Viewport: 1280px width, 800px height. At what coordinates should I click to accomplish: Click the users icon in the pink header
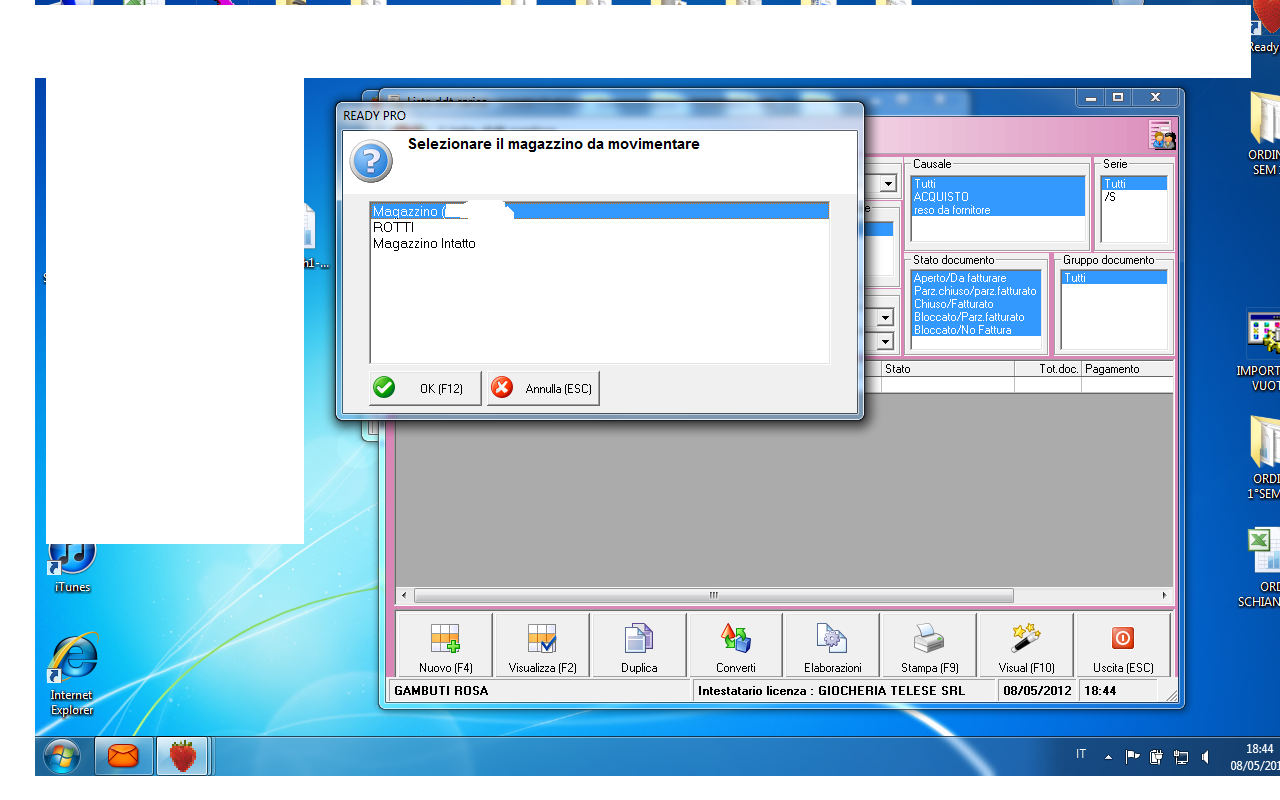click(x=1162, y=136)
